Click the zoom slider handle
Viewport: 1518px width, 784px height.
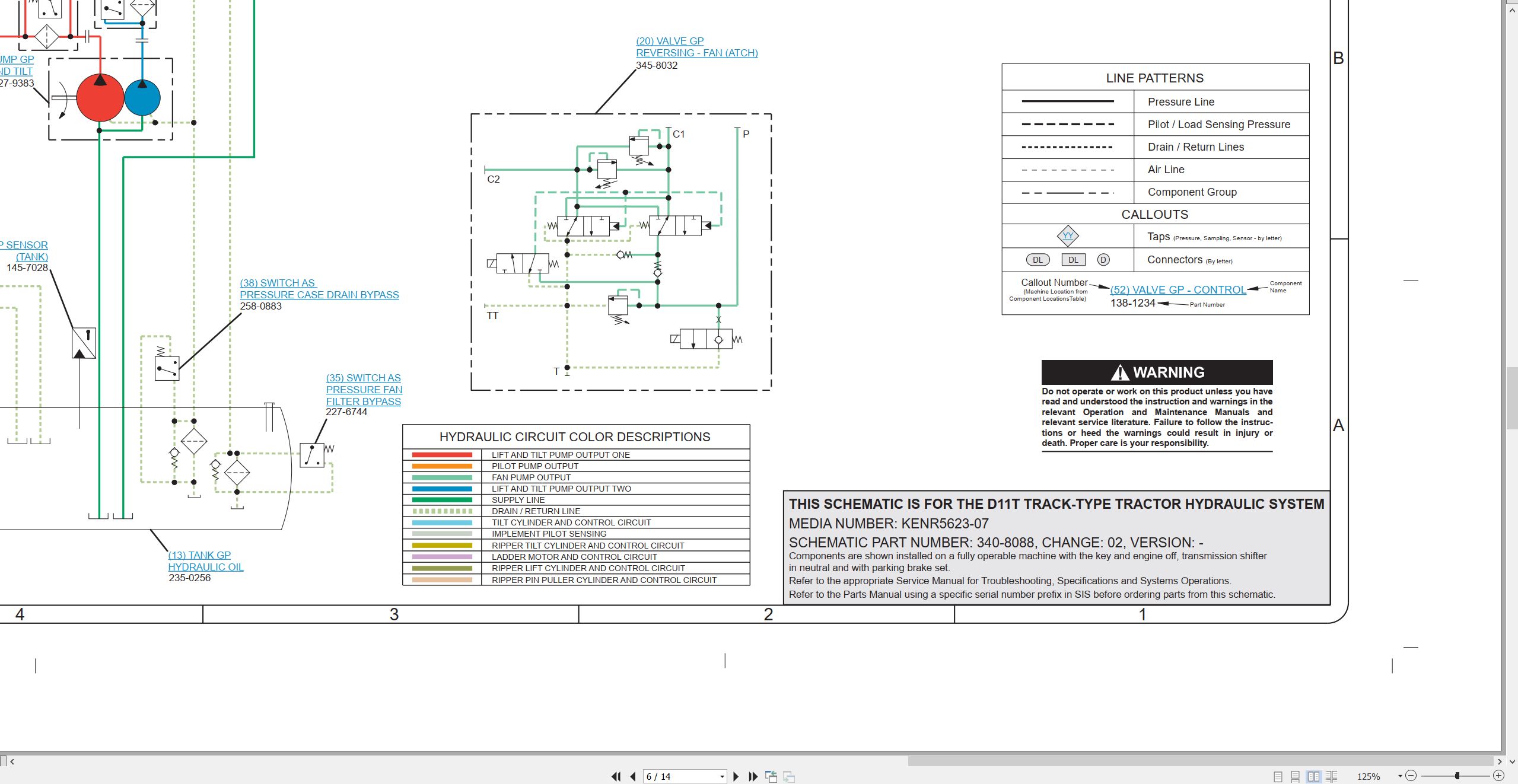tap(1457, 776)
